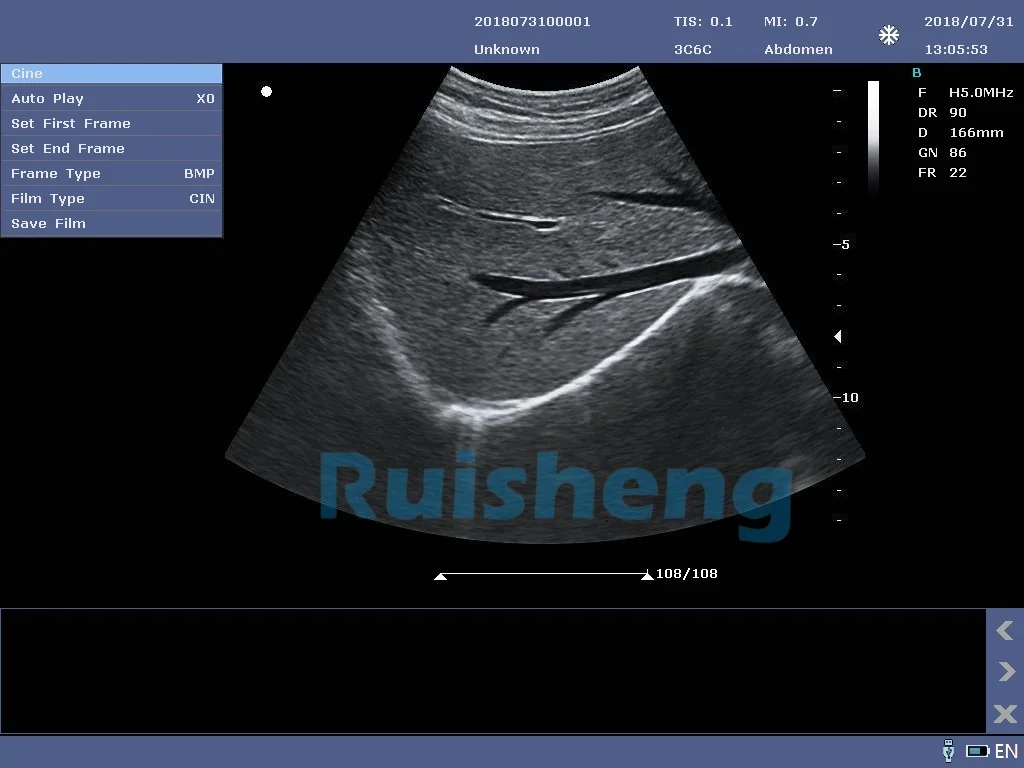Click the X icon below the chevrons
Viewport: 1024px width, 768px height.
tap(1005, 713)
